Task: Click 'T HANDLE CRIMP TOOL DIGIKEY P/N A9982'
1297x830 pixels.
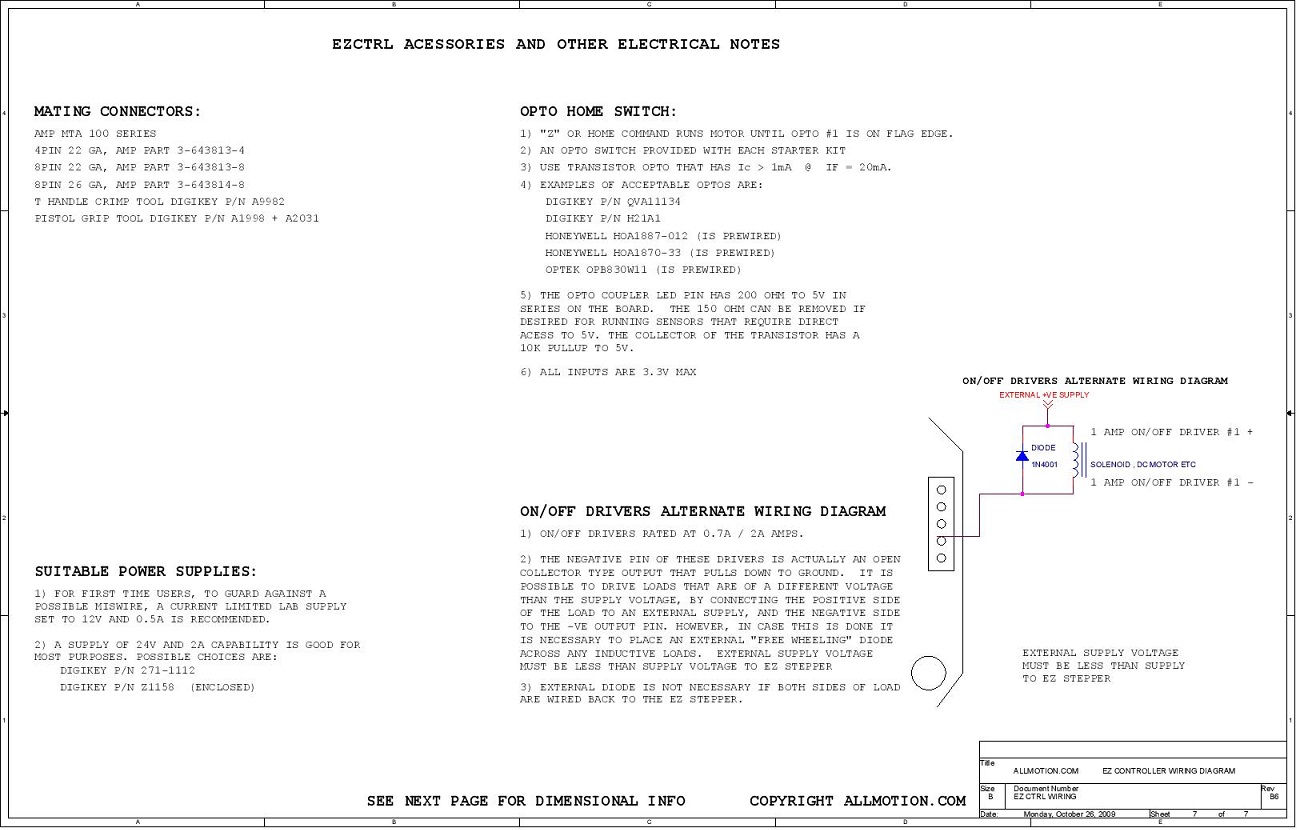Action: (x=160, y=201)
